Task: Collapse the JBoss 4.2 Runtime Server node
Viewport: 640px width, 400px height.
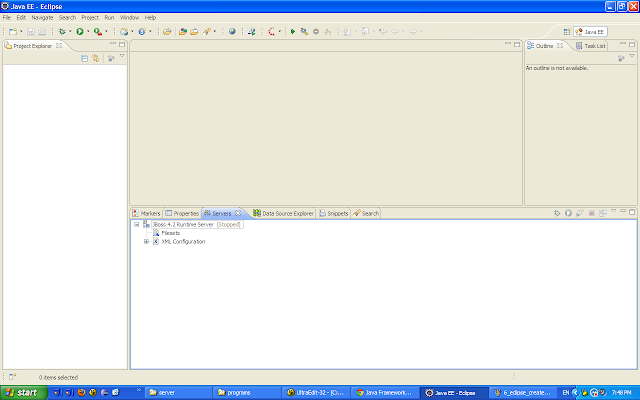Action: point(137,224)
